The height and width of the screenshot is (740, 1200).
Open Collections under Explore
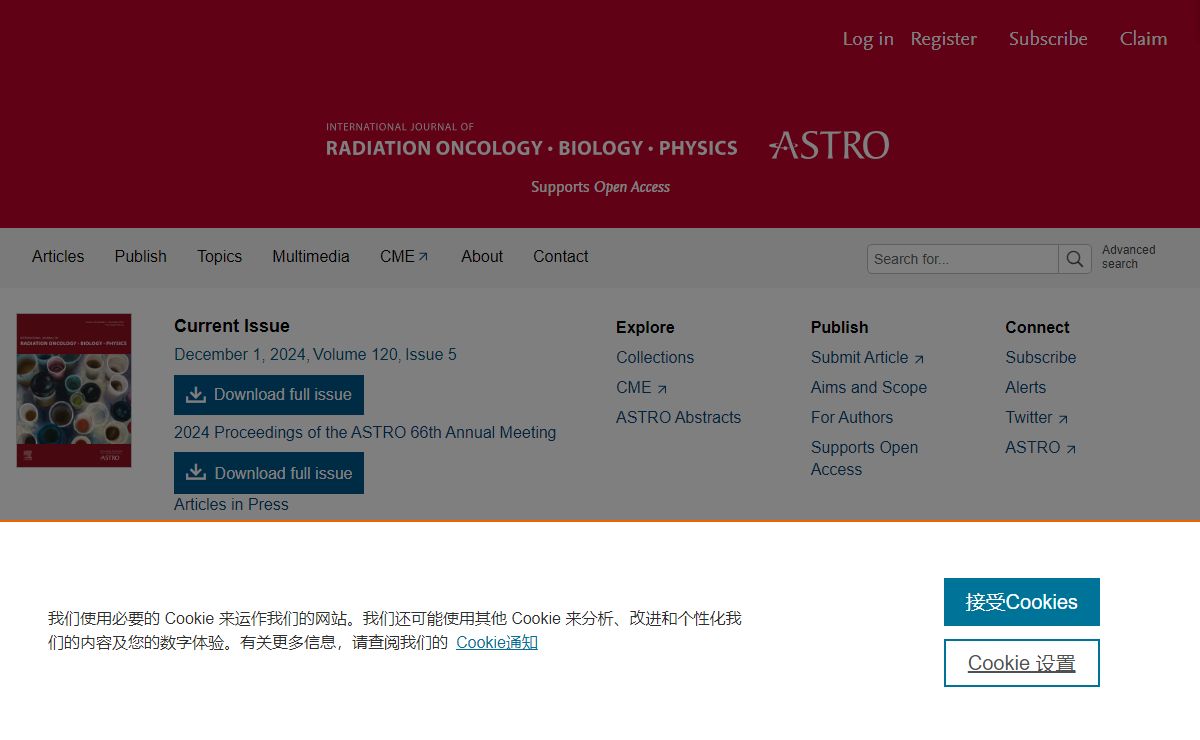point(655,358)
